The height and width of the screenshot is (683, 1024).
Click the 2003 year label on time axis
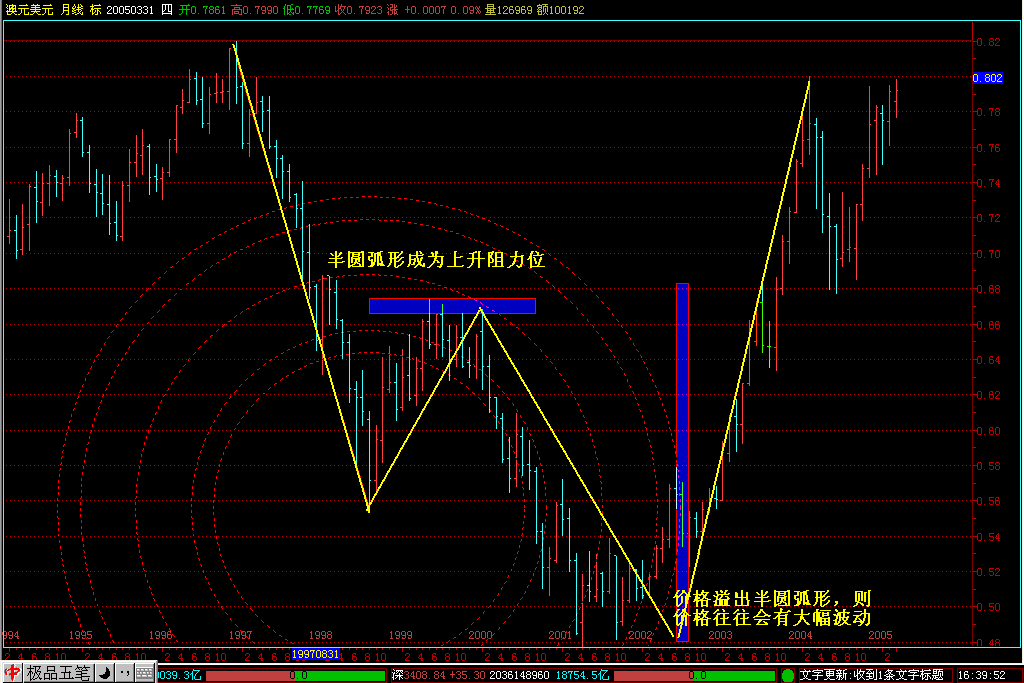tap(720, 635)
